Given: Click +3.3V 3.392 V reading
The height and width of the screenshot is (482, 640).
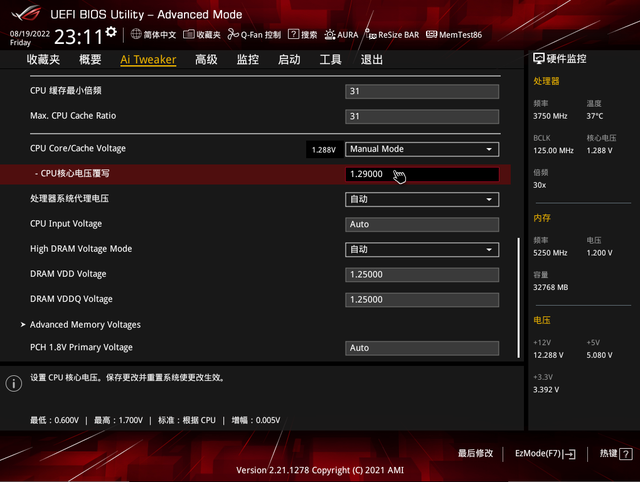Looking at the screenshot, I should [x=546, y=390].
